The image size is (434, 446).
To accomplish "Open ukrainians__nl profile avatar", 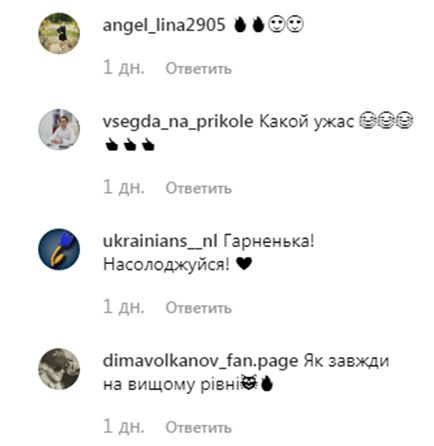I will click(59, 249).
